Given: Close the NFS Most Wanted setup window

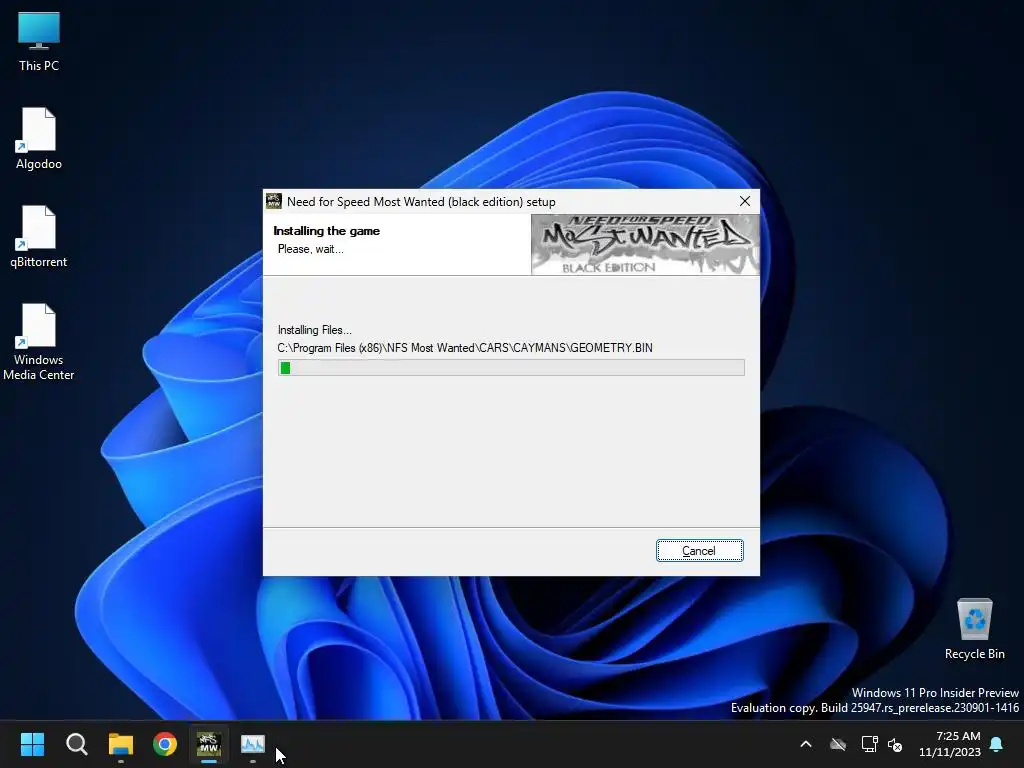Looking at the screenshot, I should point(744,201).
